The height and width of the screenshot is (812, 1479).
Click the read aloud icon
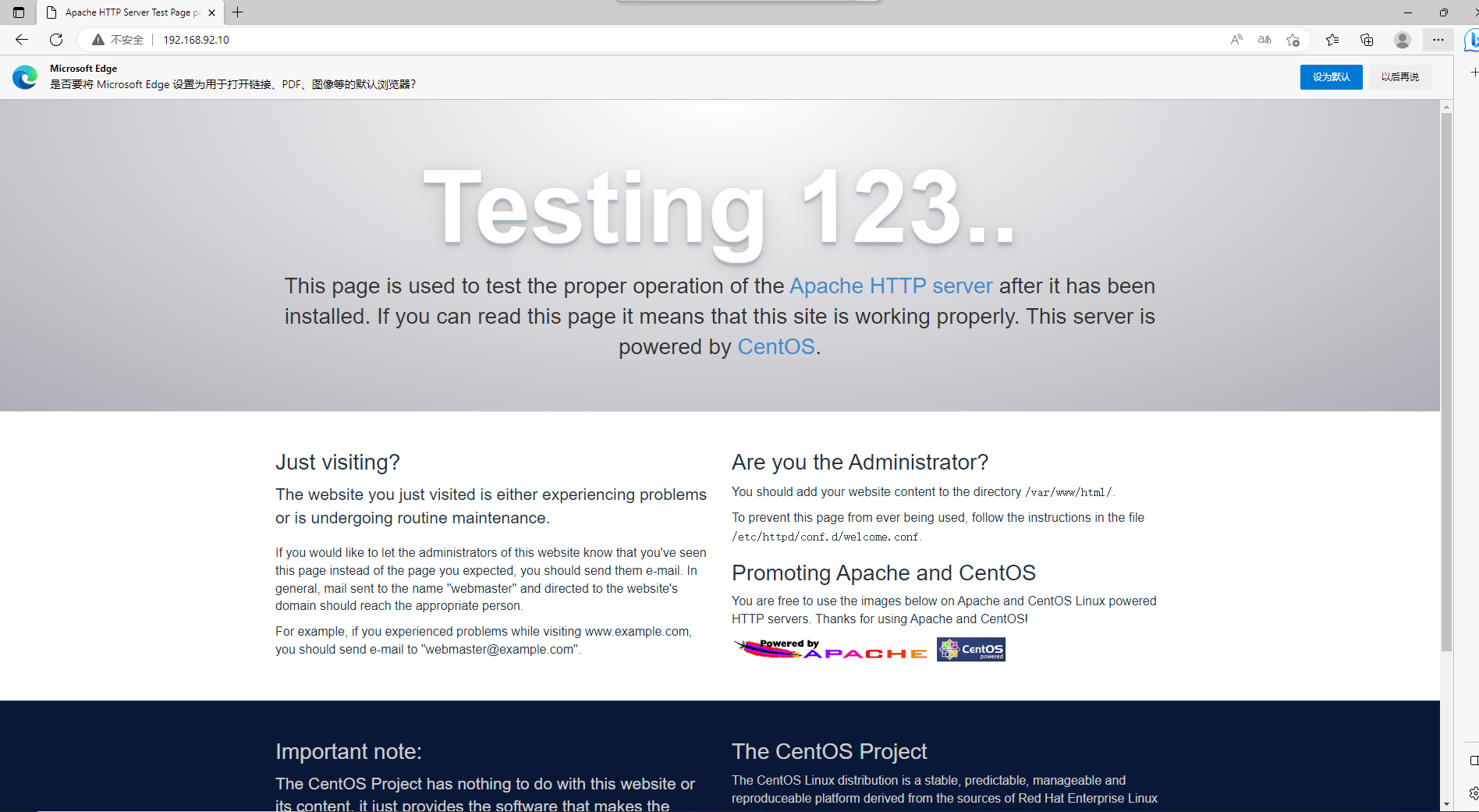coord(1236,40)
